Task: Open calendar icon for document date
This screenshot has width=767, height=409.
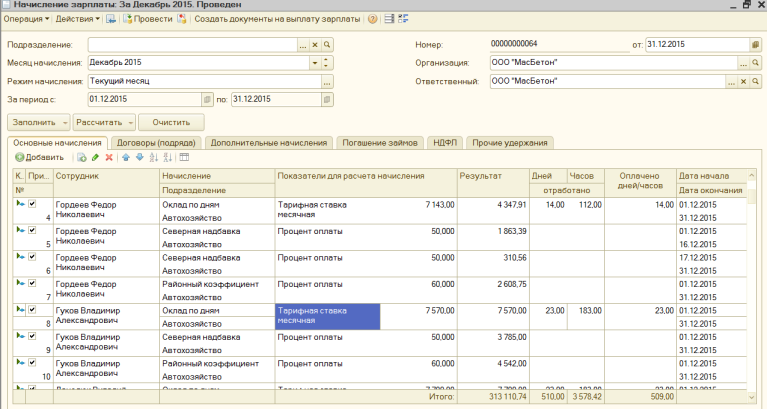Action: pyautogui.click(x=756, y=45)
